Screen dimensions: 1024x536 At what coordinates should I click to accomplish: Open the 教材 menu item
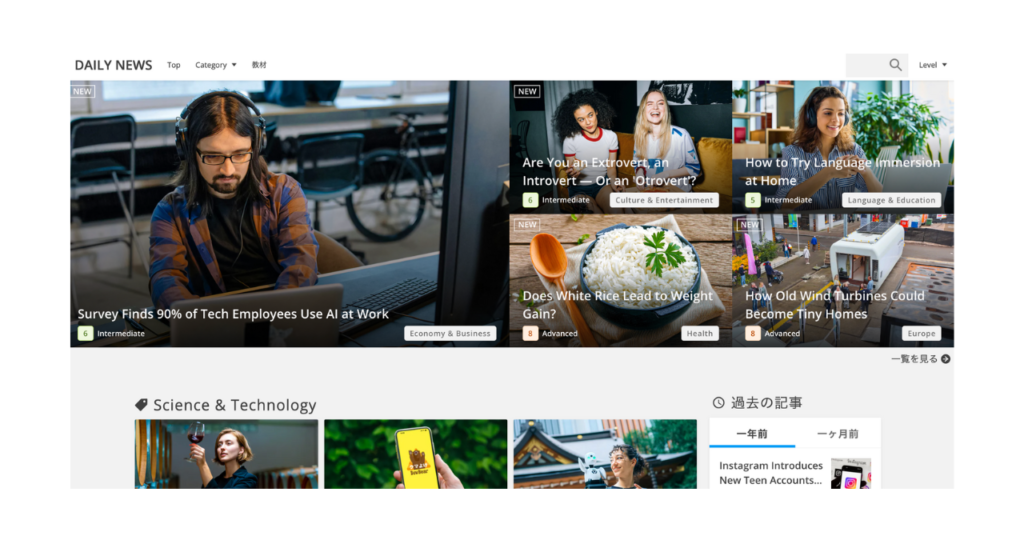click(x=259, y=65)
